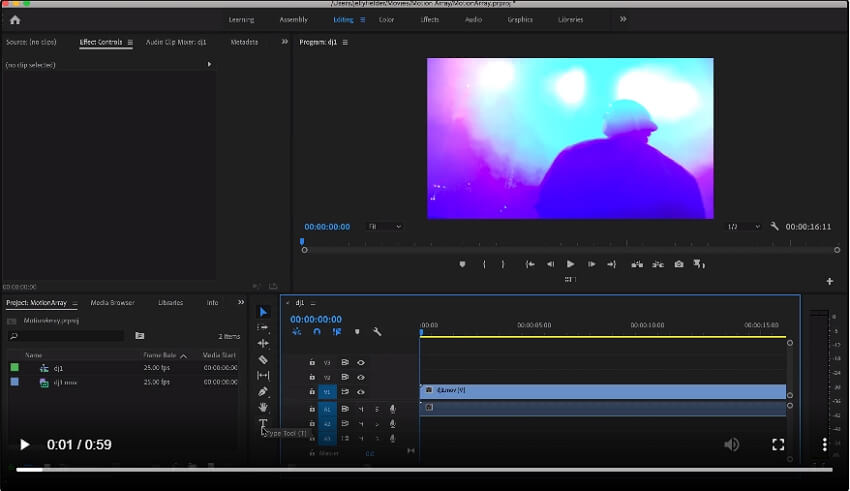Click Go to Out button
Viewport: 850px width, 491px height.
click(611, 264)
